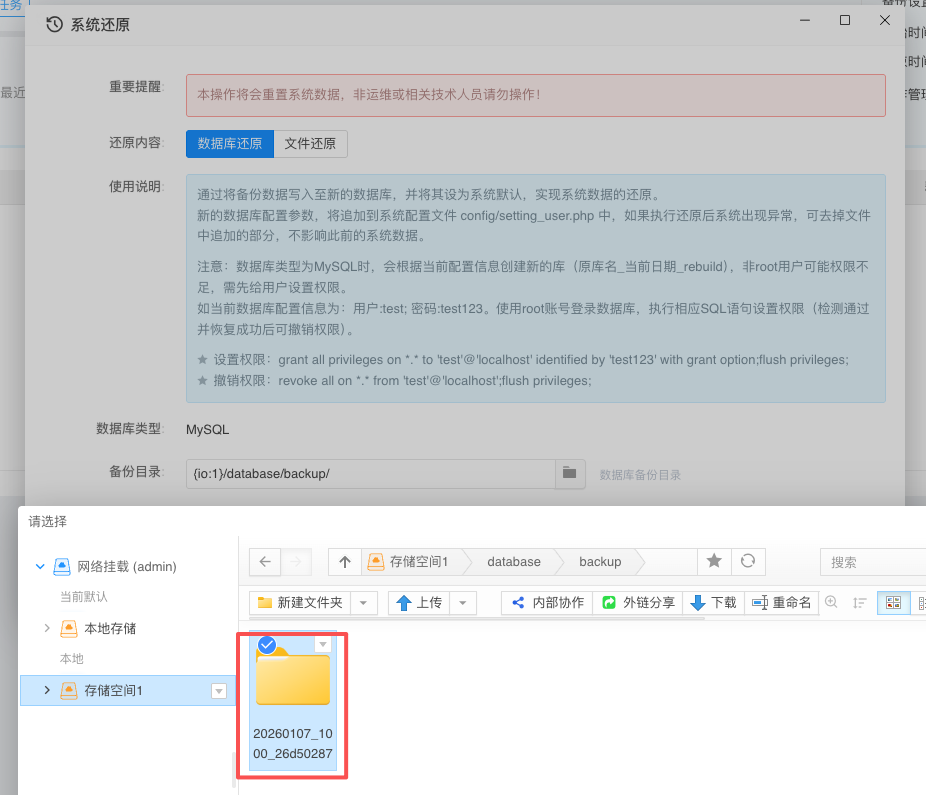This screenshot has width=926, height=795.
Task: Click the zoom-in icon in toolbar
Action: click(831, 602)
